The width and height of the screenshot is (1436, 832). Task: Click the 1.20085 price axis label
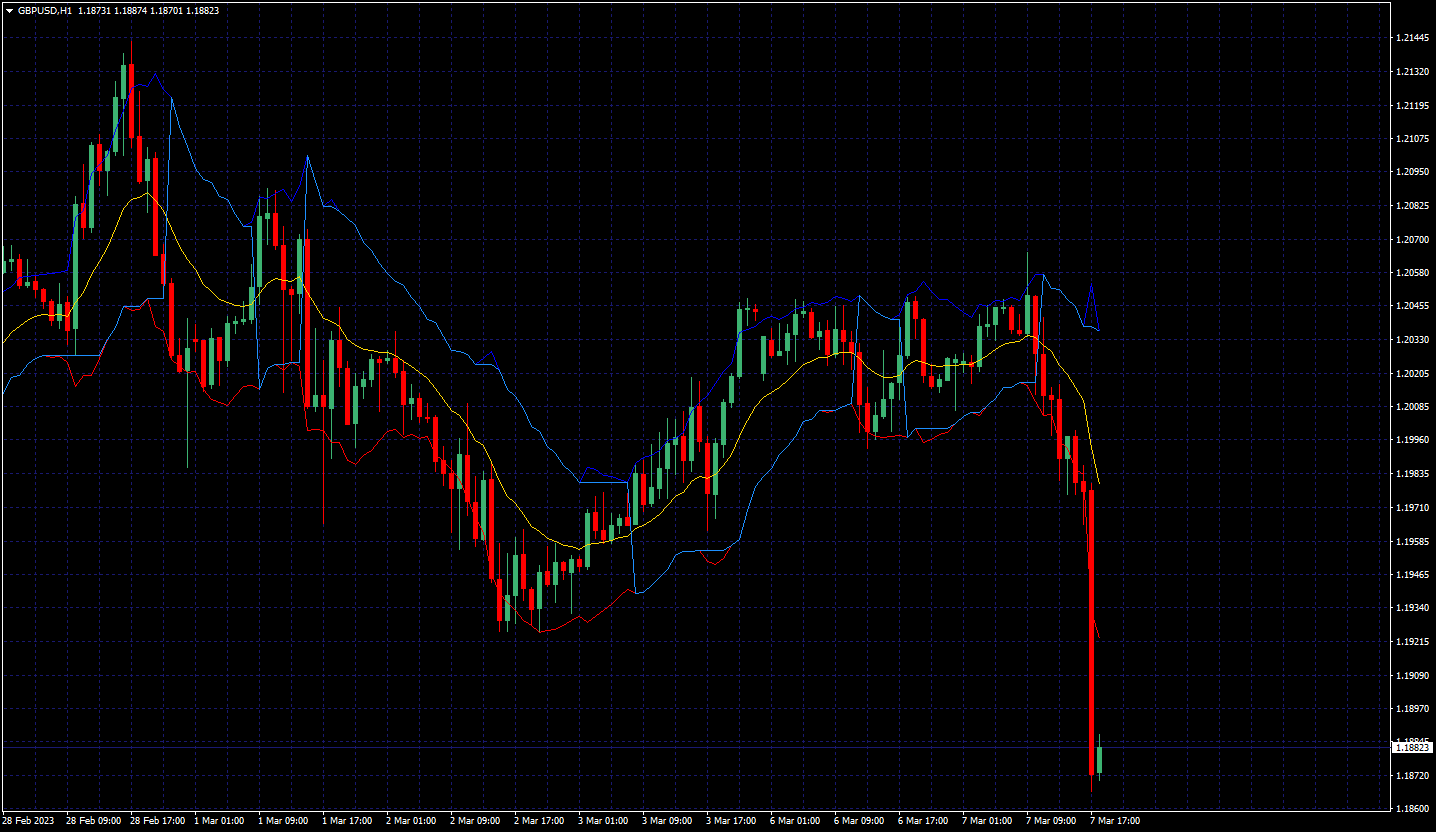[x=1412, y=407]
